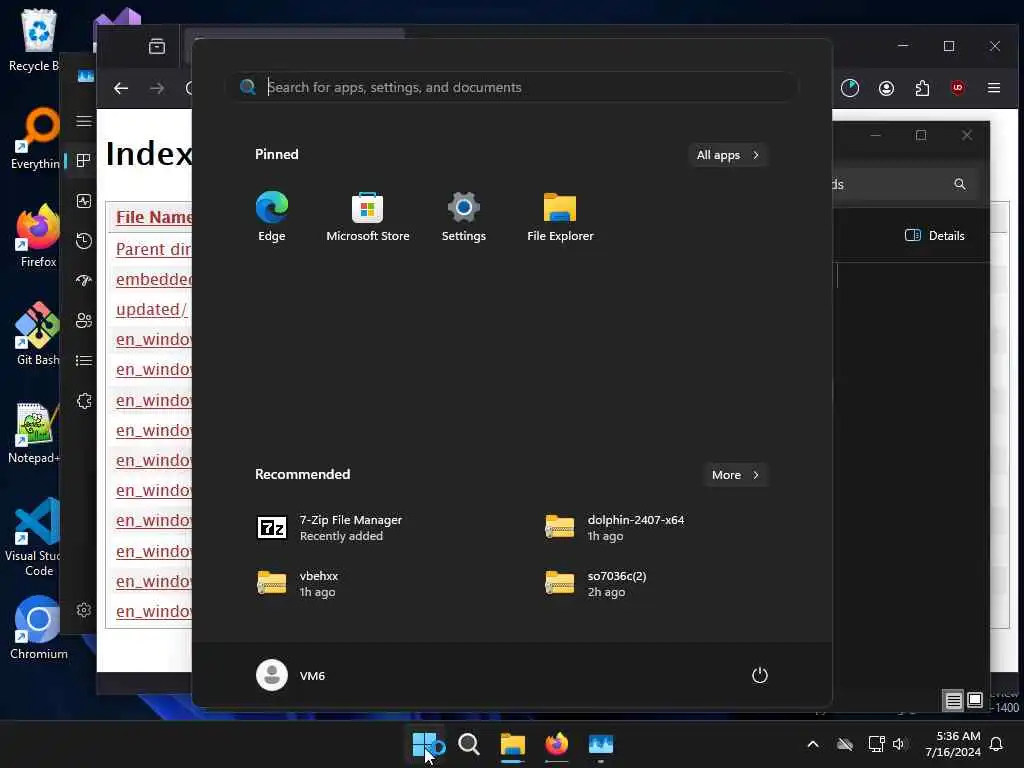Switch to the monitor app on taskbar

point(601,744)
